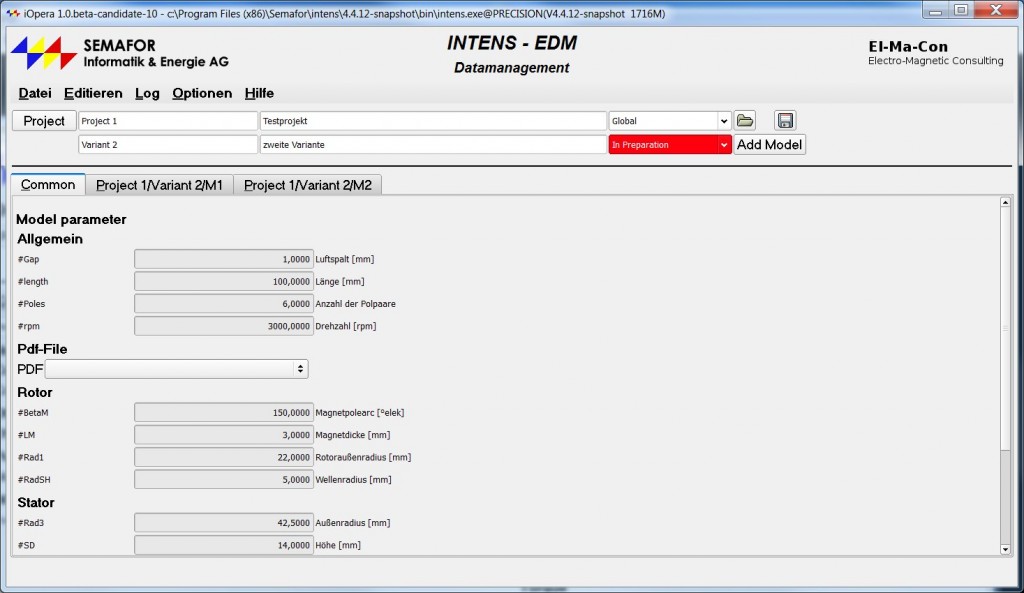Switch to Project 1/Variant 2/M1 tab
This screenshot has height=593, width=1024.
tap(159, 185)
